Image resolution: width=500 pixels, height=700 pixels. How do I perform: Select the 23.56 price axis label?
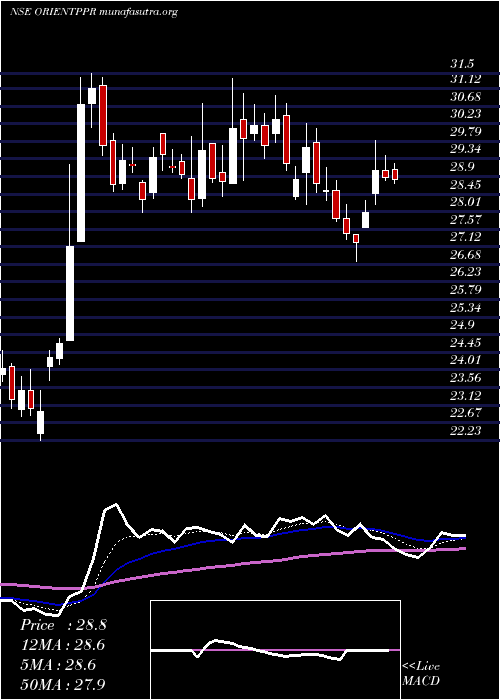coord(465,377)
